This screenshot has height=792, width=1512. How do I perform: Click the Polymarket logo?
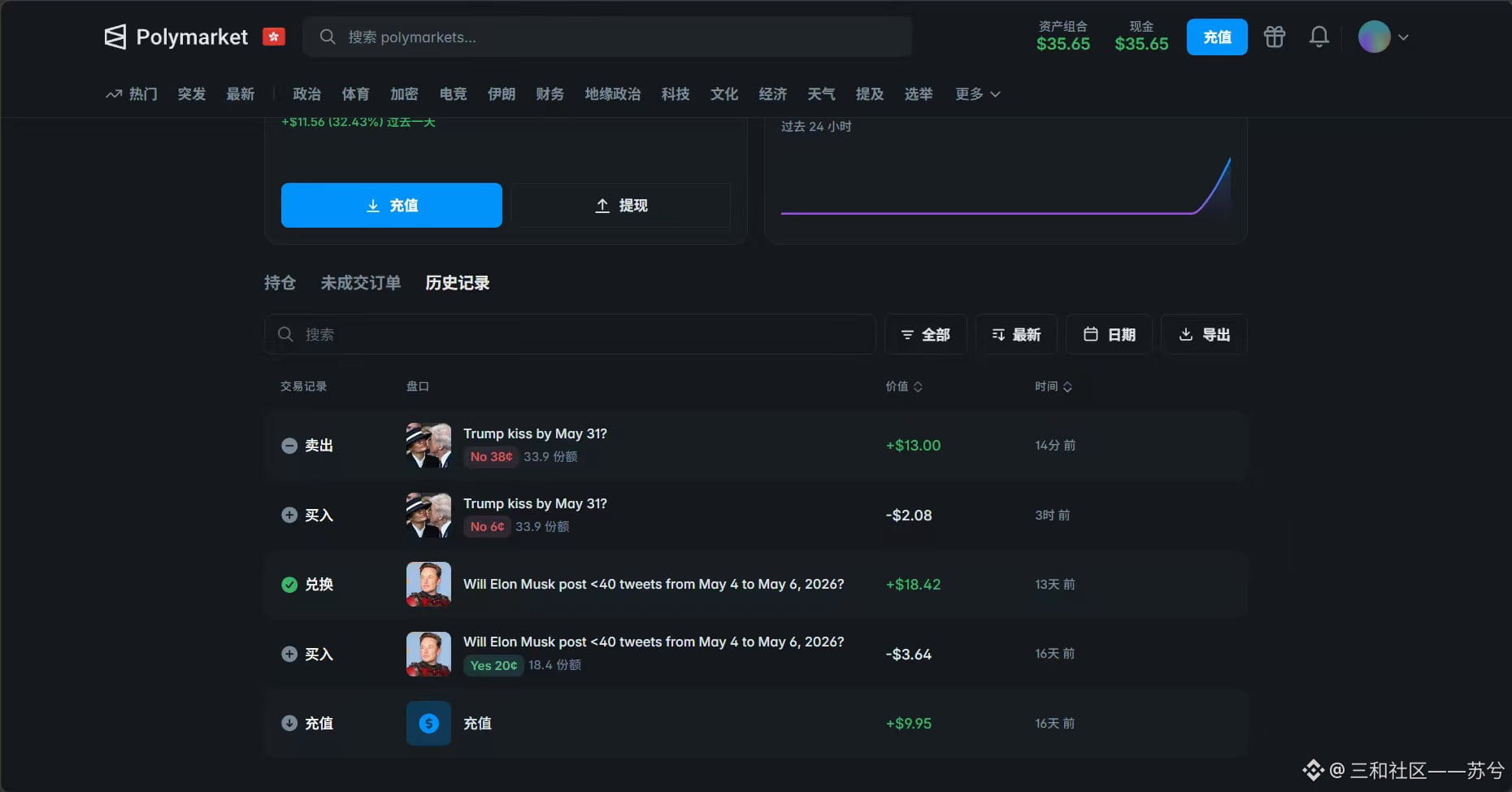click(x=176, y=37)
